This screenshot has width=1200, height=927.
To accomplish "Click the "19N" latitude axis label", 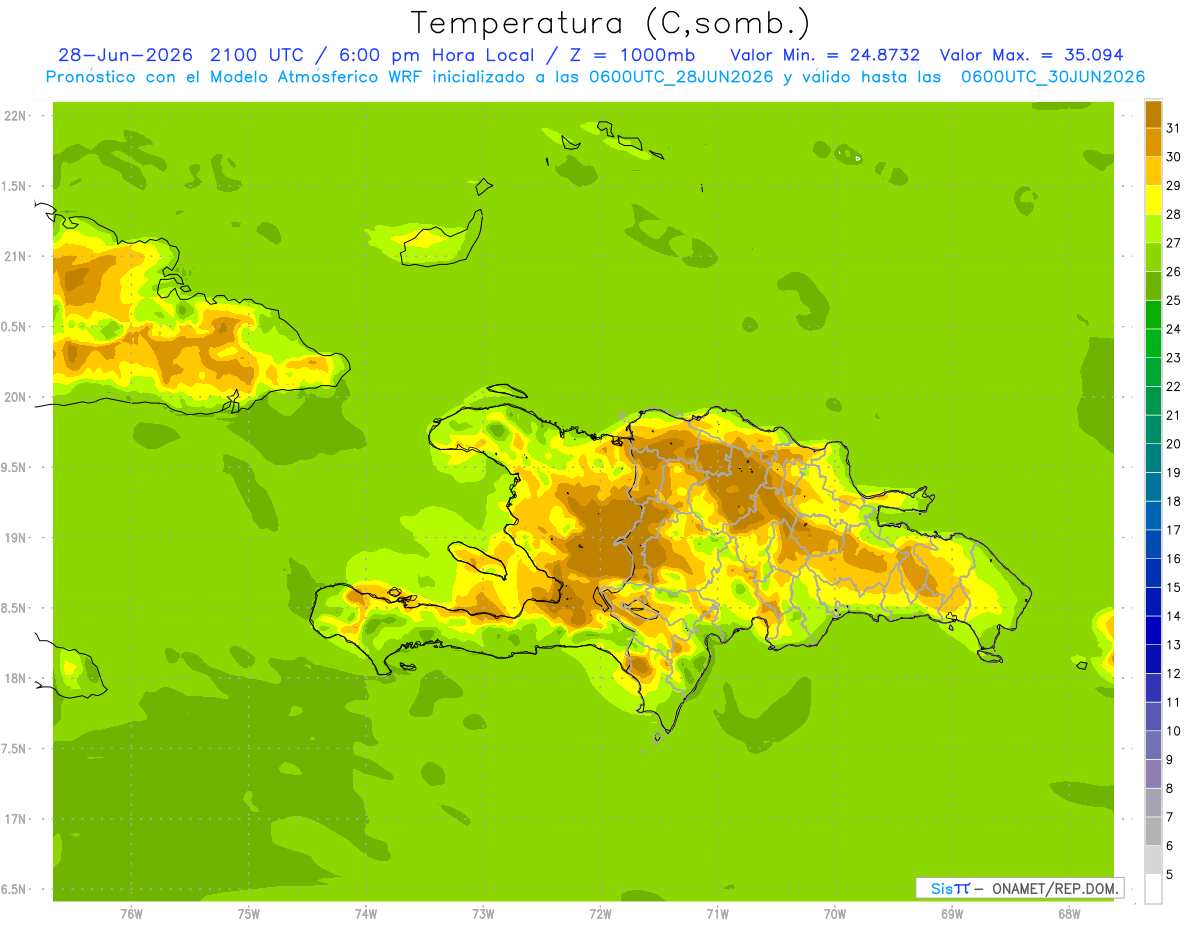I will click(15, 537).
